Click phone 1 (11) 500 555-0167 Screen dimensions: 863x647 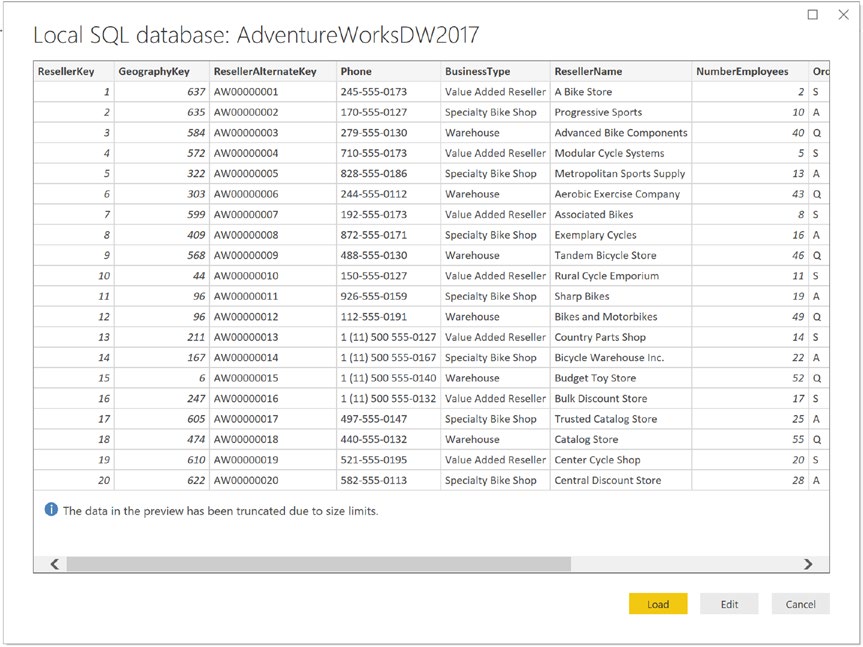coord(388,358)
